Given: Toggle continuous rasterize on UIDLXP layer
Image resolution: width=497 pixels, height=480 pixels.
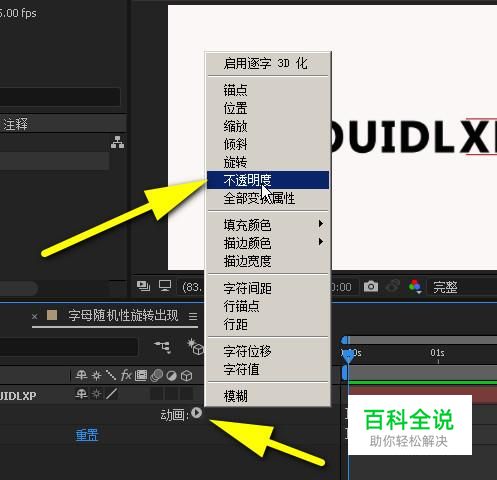Looking at the screenshot, I should pyautogui.click(x=97, y=394).
